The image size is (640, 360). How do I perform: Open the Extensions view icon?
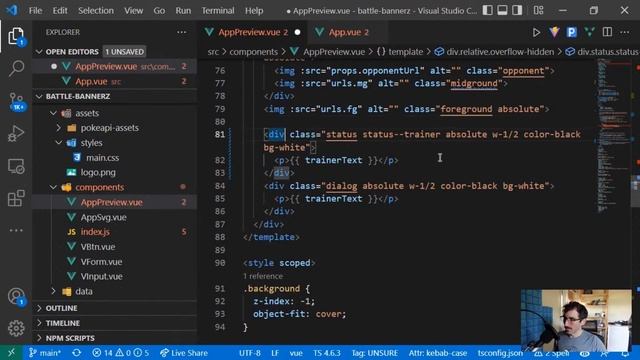pos(16,198)
